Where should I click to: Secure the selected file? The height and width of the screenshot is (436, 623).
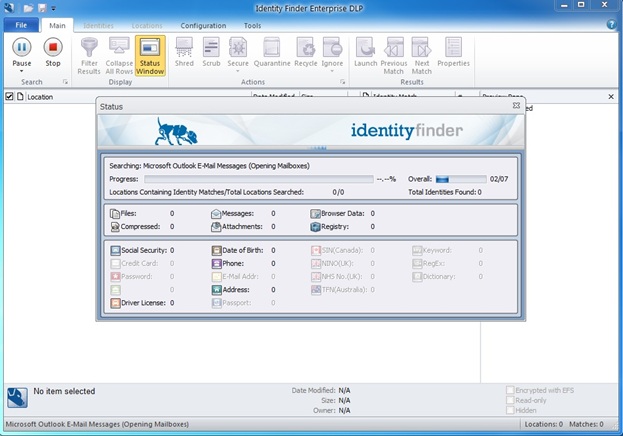point(238,52)
